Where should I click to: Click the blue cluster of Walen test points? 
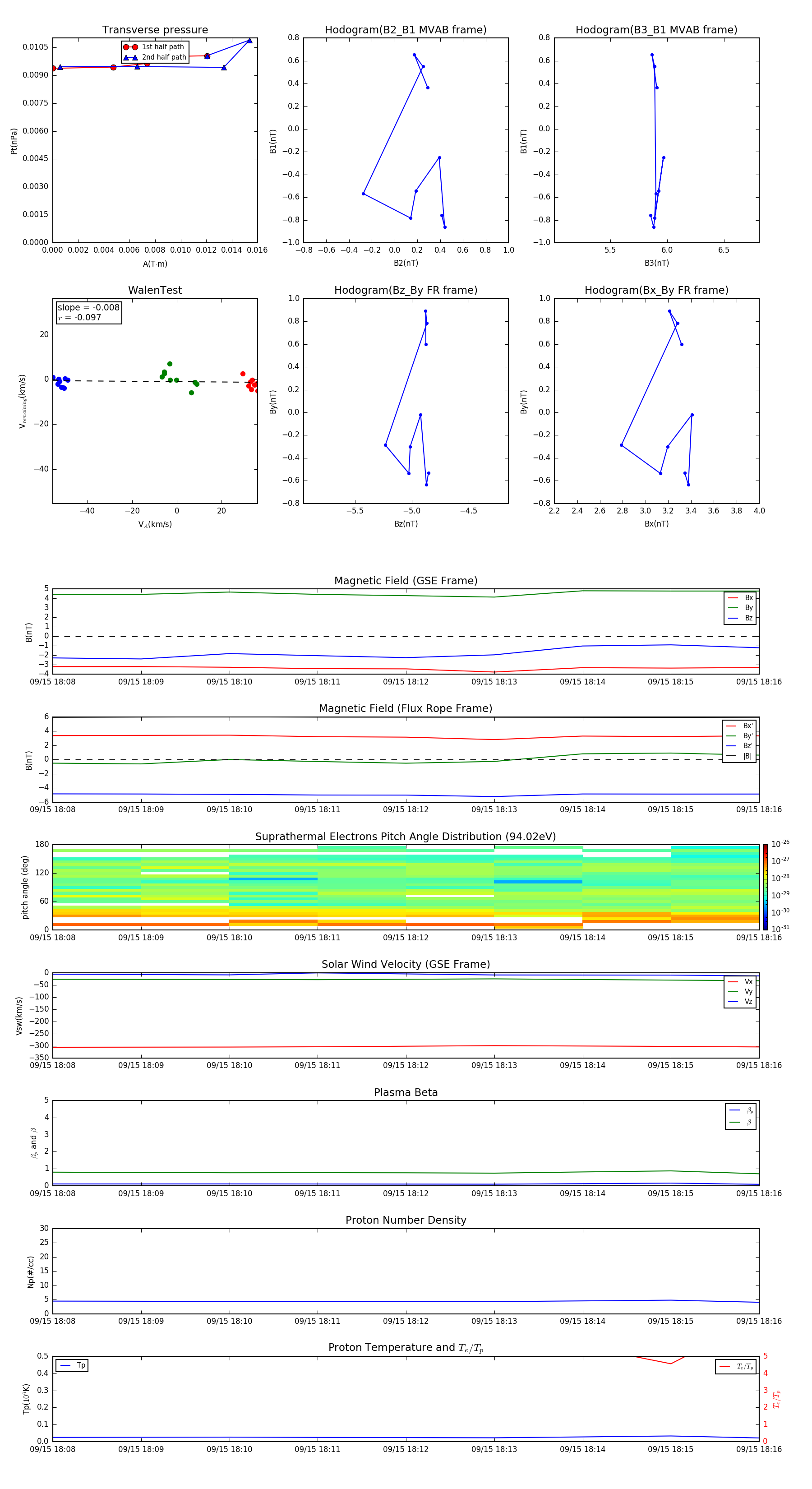click(x=60, y=382)
